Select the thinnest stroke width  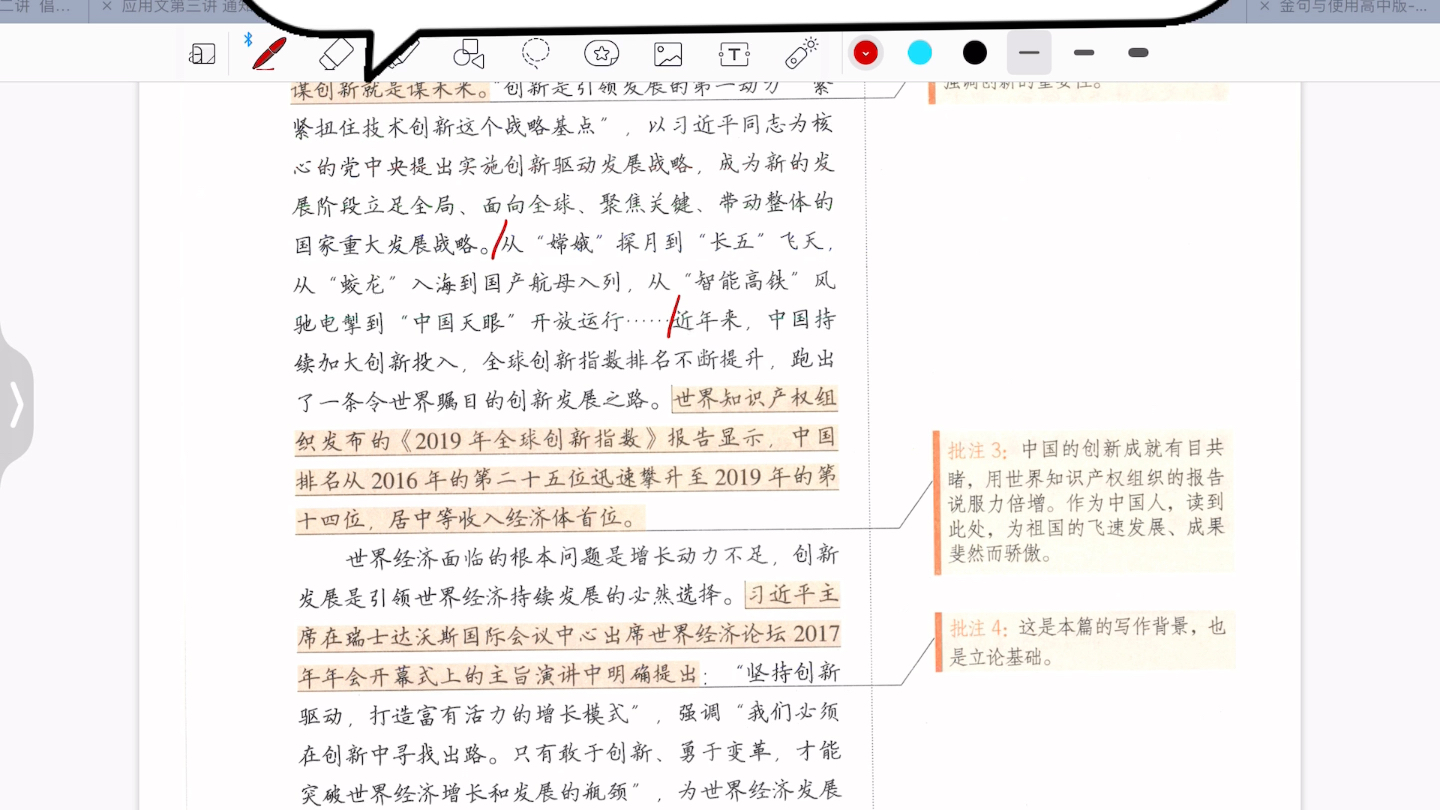(1029, 53)
